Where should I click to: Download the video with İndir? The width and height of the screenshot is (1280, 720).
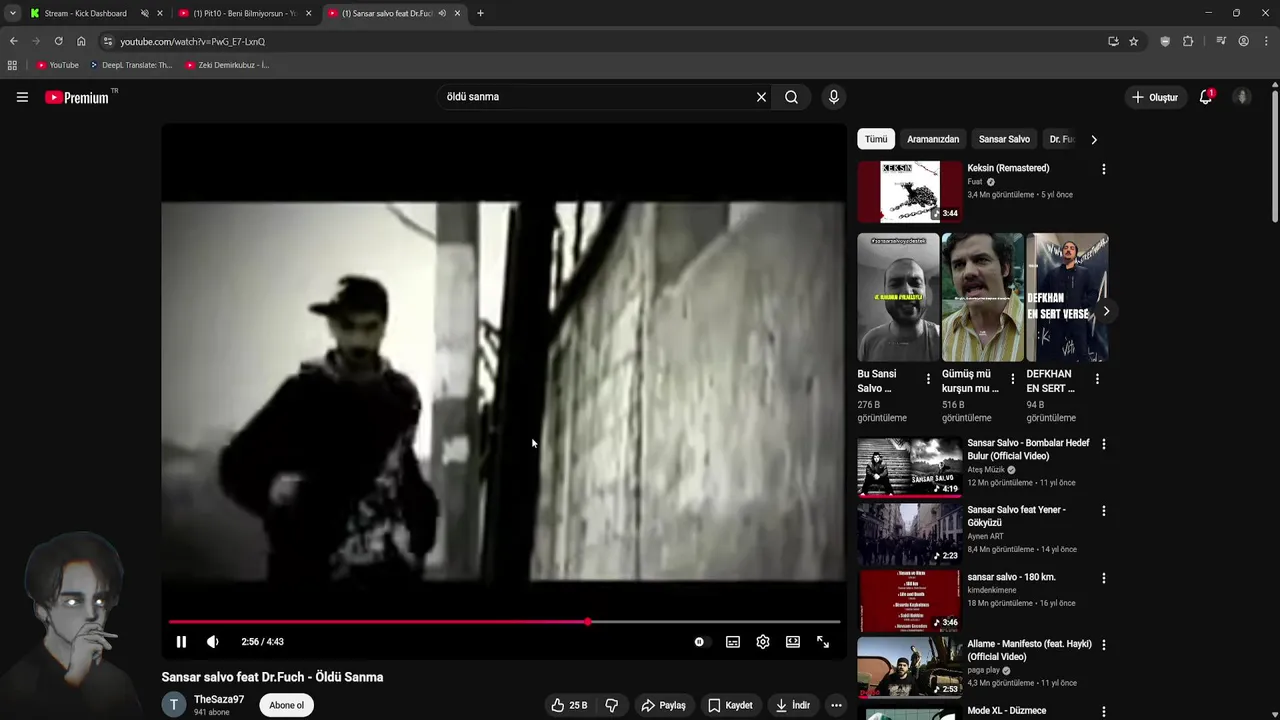[792, 705]
